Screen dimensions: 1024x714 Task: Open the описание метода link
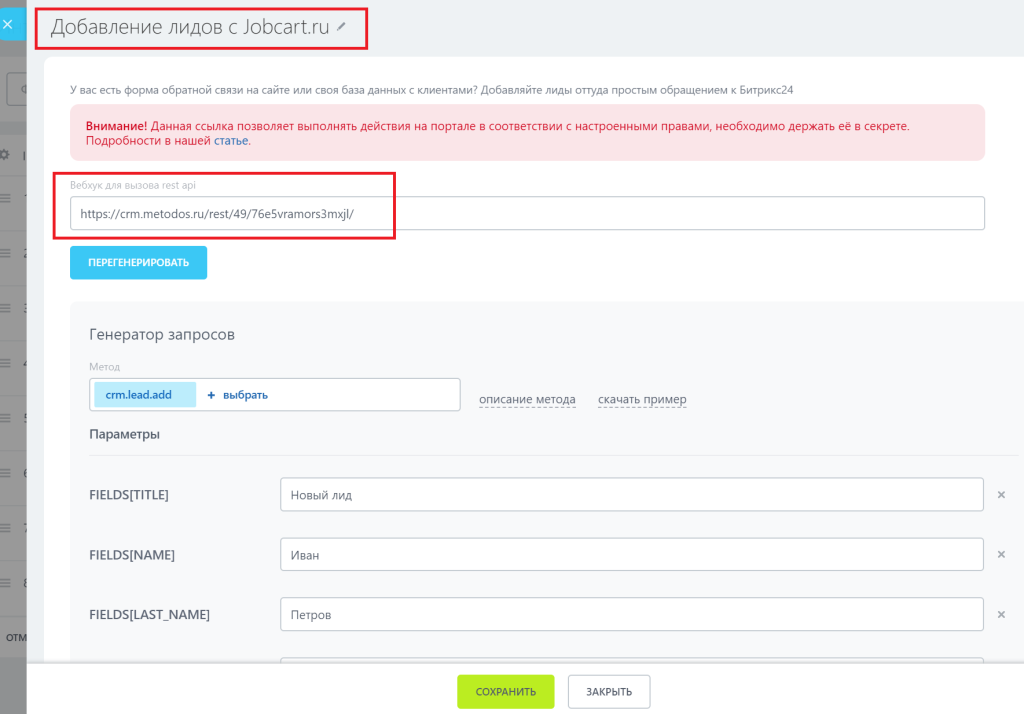[x=527, y=399]
